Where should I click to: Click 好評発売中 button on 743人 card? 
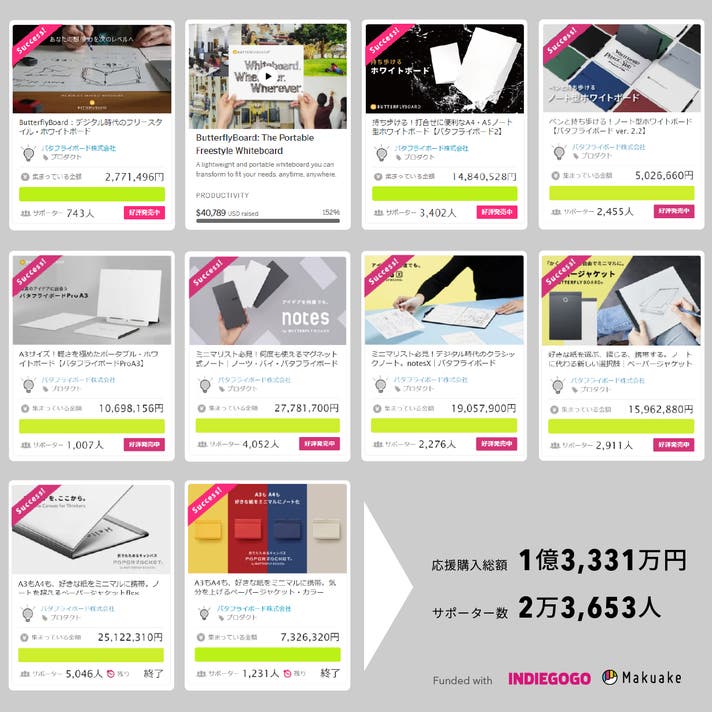pos(144,213)
